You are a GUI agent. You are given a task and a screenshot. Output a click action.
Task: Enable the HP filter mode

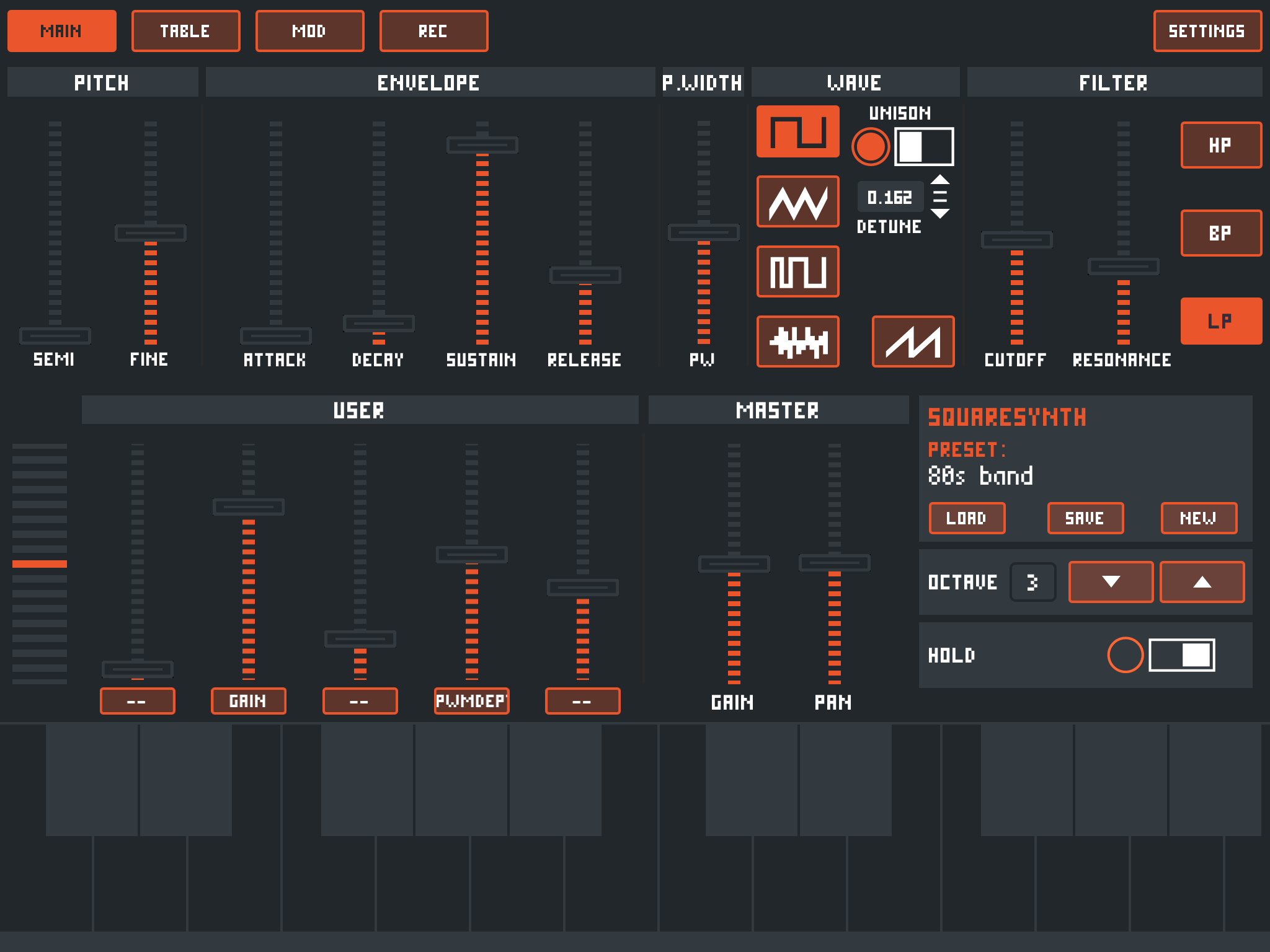(1220, 145)
